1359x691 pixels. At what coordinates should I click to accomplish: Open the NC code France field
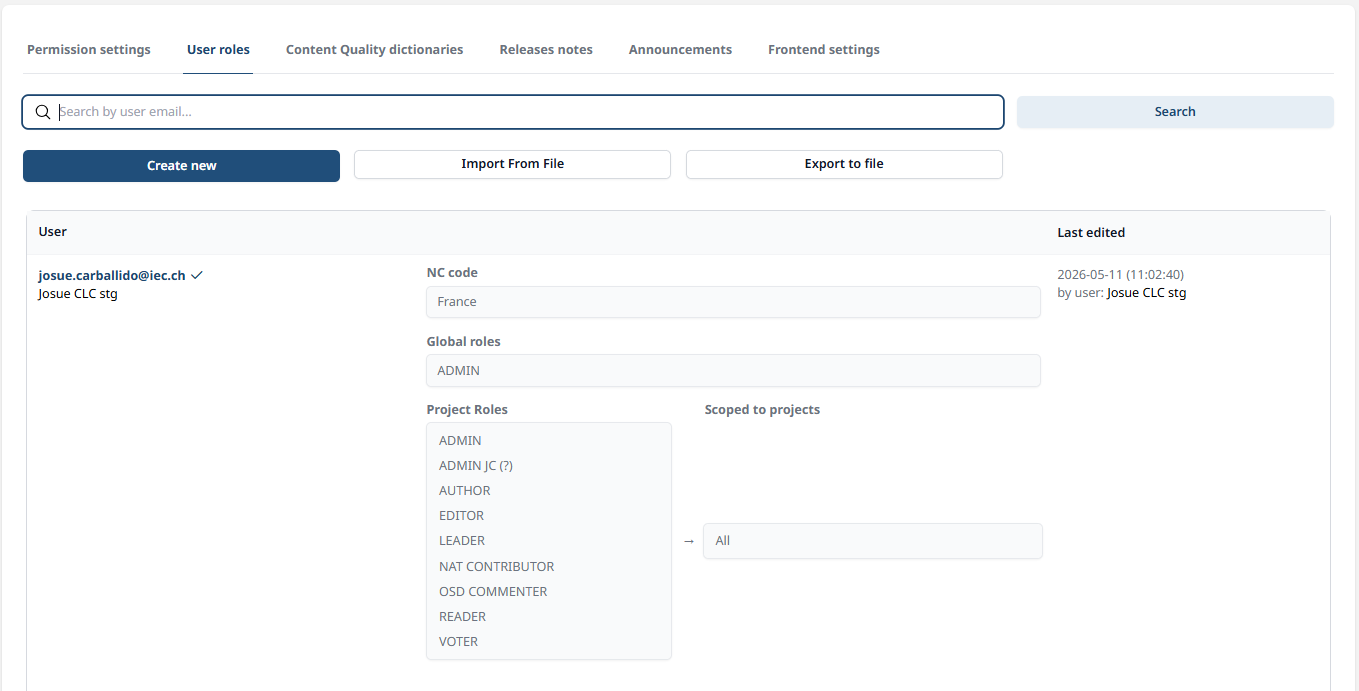pos(733,302)
